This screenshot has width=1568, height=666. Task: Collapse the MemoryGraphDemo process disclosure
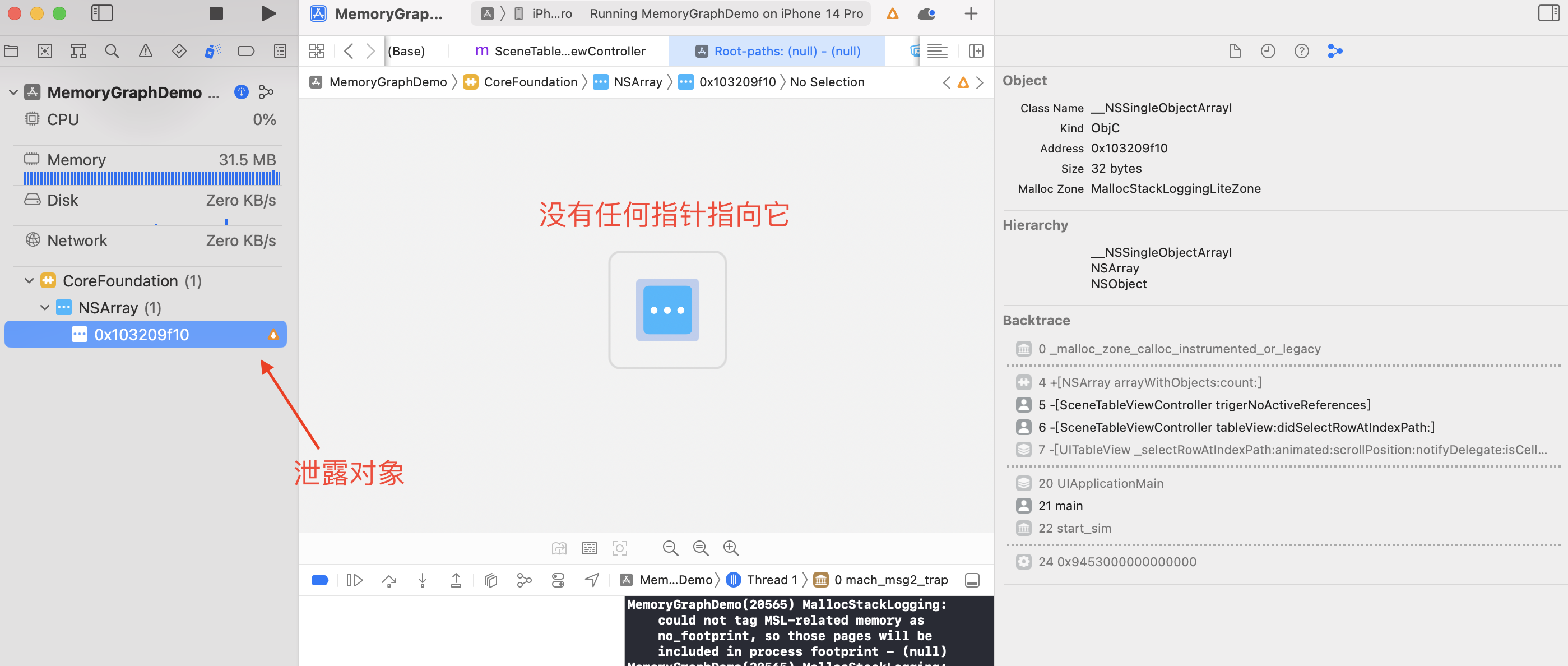point(13,92)
